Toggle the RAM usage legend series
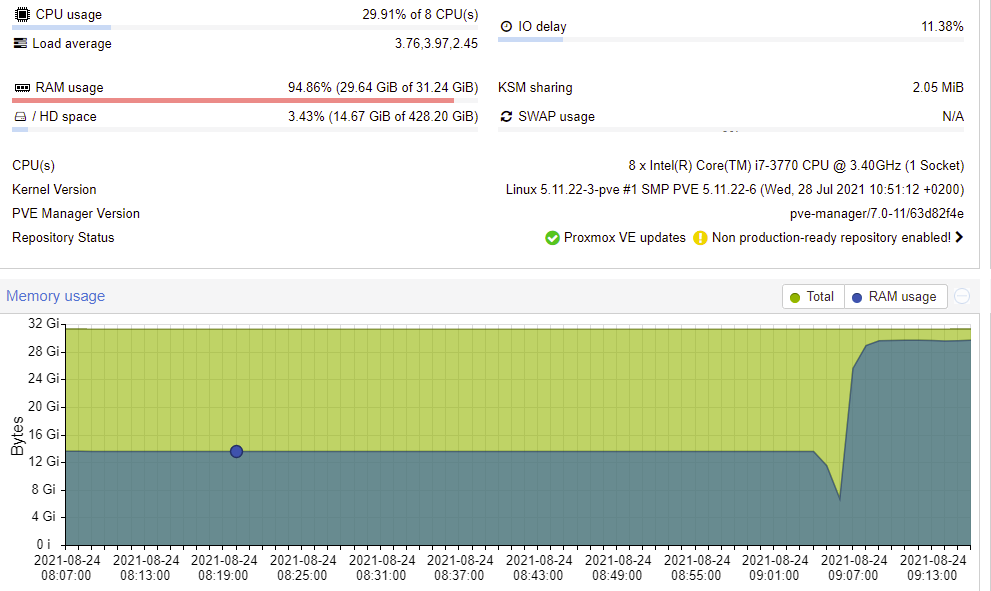This screenshot has width=991, height=591. [896, 296]
